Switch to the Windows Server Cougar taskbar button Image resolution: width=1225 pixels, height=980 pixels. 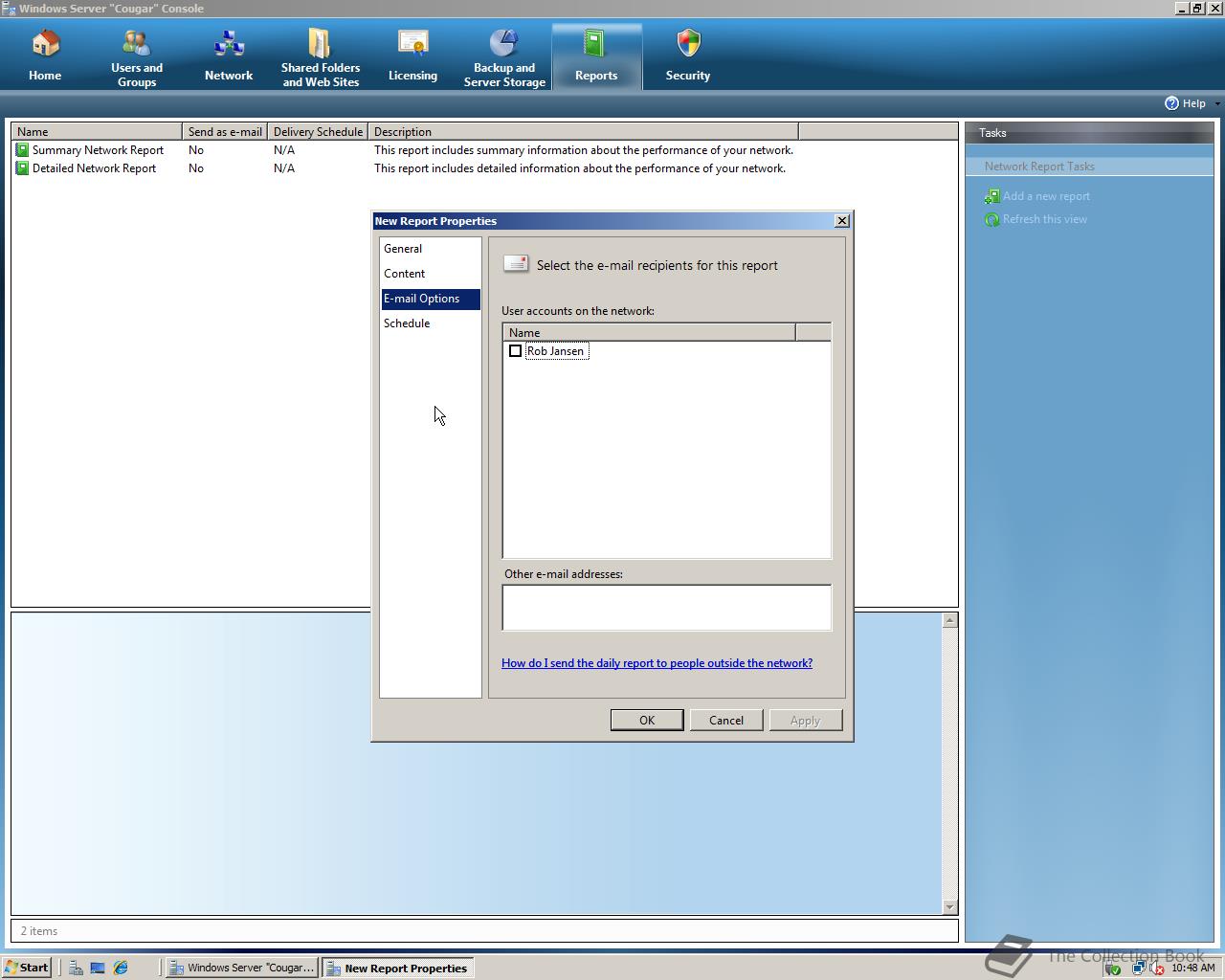point(242,968)
